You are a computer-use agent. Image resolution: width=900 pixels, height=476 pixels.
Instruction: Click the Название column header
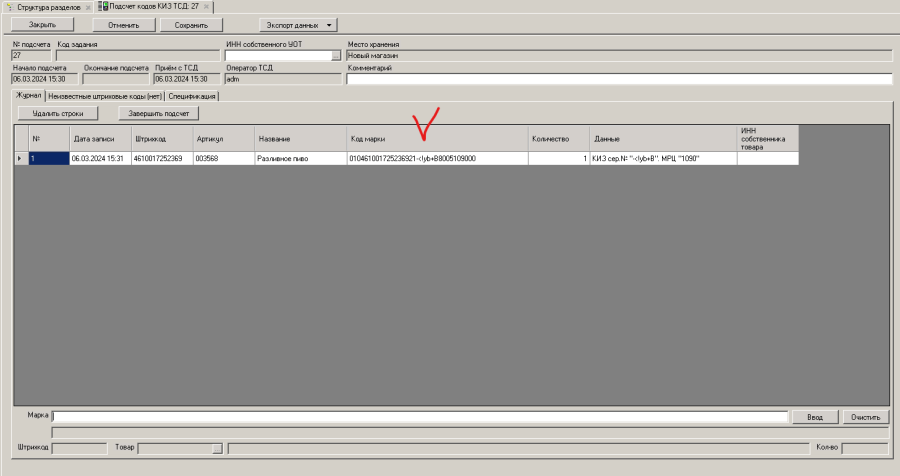(x=301, y=139)
